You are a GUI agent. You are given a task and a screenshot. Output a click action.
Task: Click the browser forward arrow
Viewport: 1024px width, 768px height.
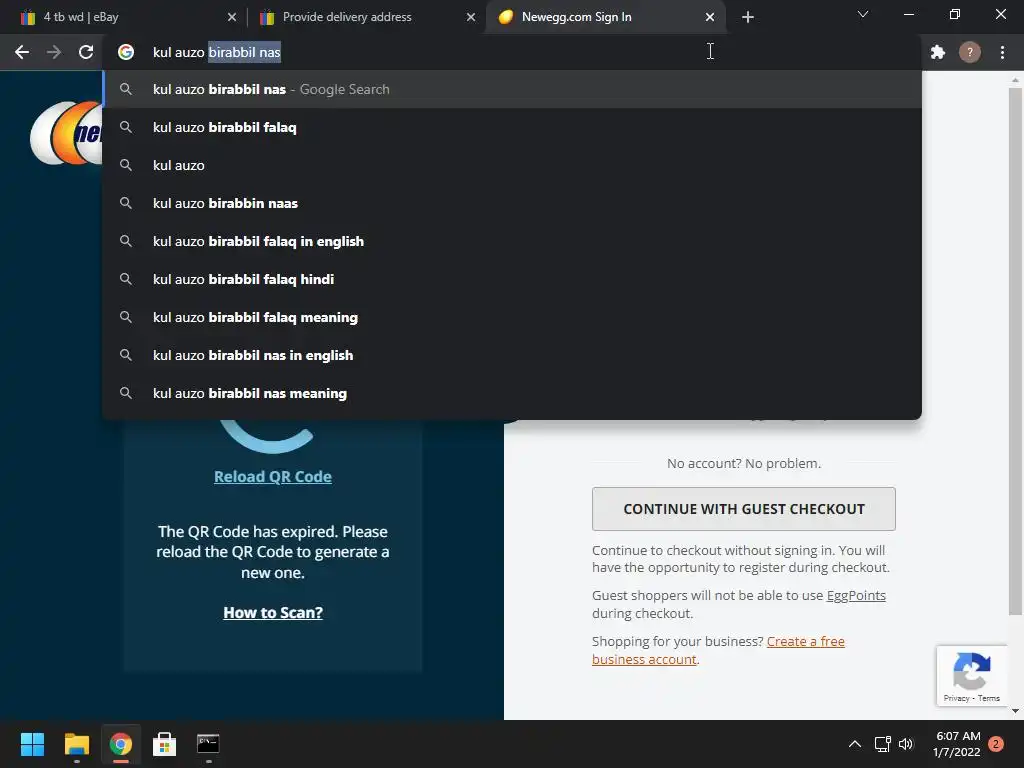[54, 52]
